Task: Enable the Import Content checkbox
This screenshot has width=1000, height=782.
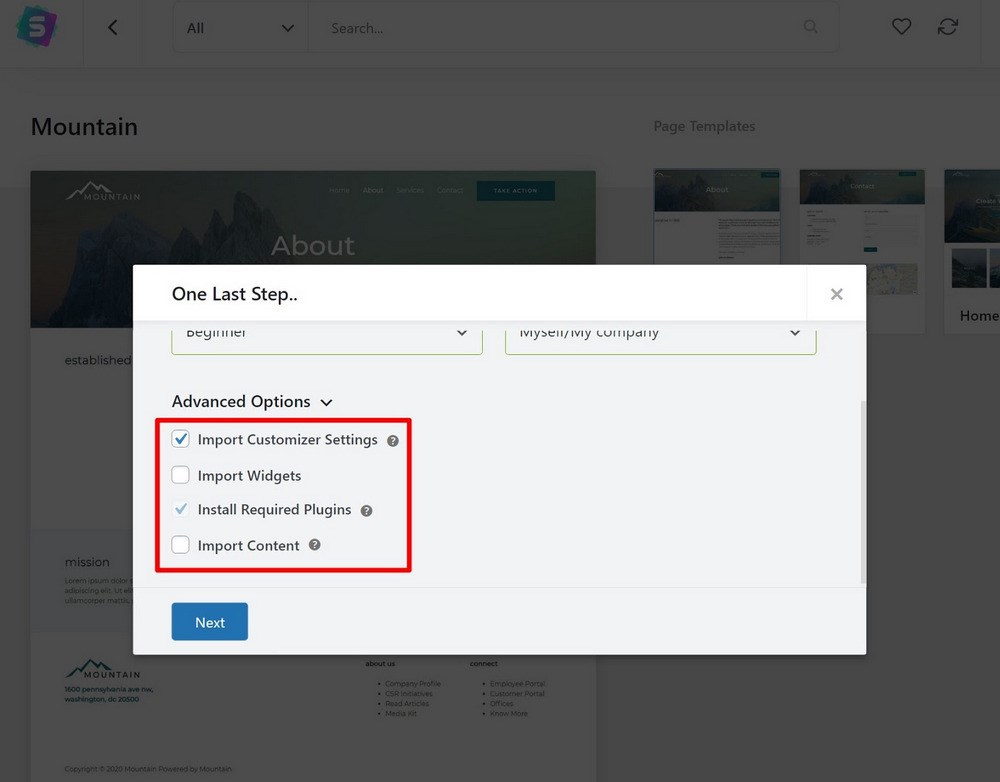Action: (180, 545)
